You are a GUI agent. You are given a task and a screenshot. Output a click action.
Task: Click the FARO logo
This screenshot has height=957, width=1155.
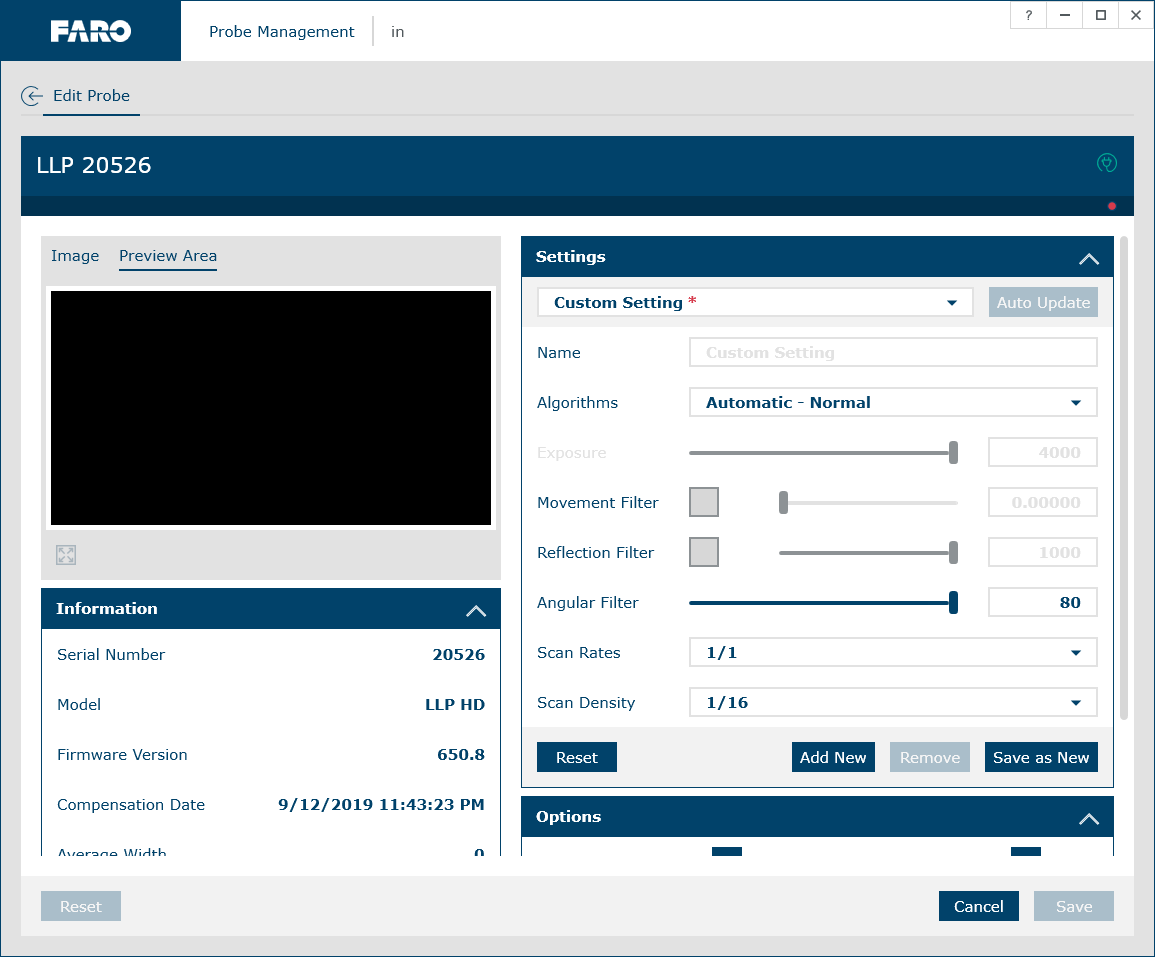90,31
